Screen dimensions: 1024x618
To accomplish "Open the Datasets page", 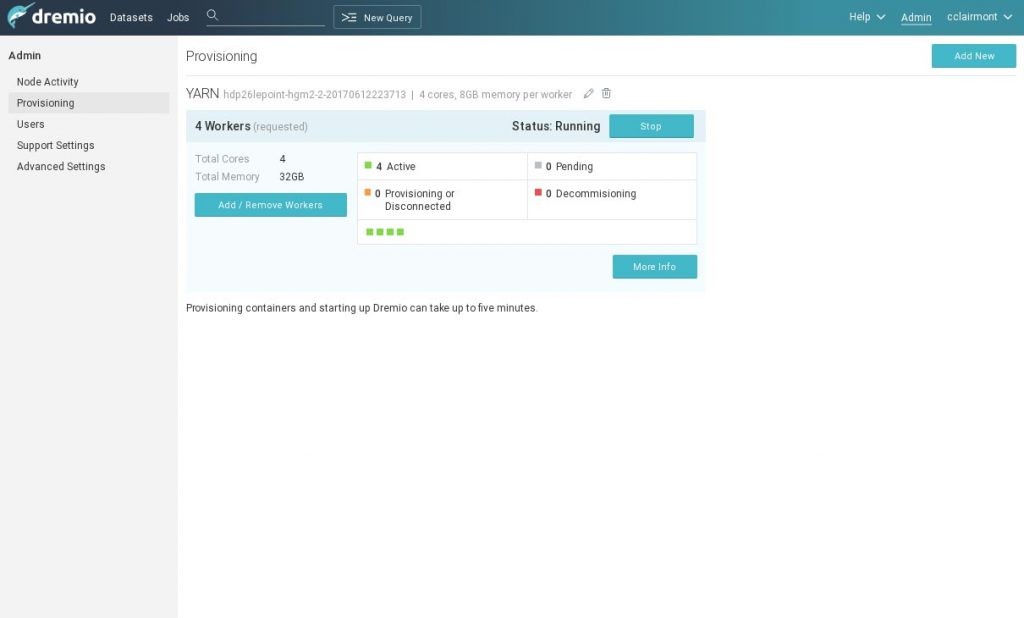I will tap(131, 17).
